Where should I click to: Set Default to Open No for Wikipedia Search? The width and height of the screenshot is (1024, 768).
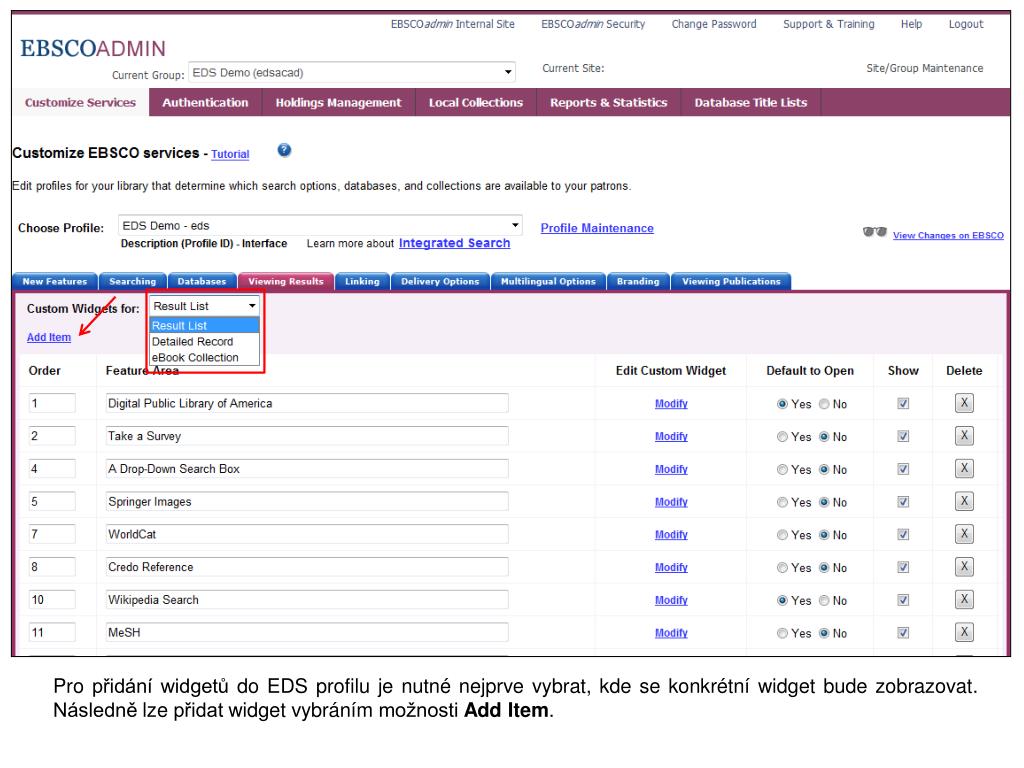824,600
